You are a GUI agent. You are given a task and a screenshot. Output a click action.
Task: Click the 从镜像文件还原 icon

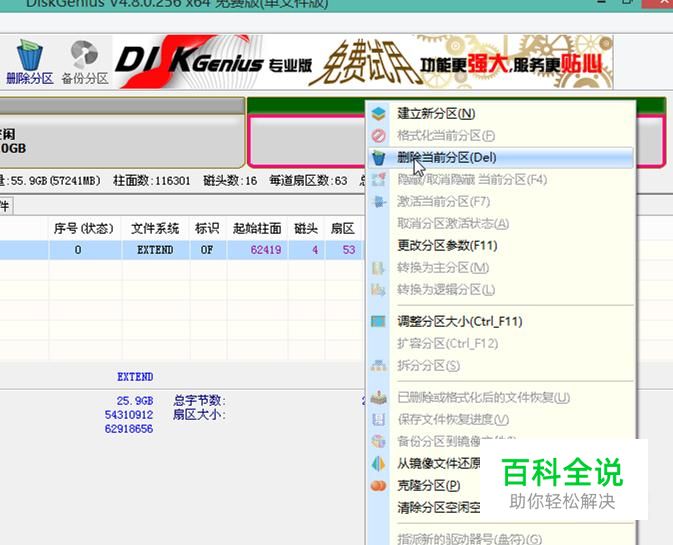coord(379,463)
